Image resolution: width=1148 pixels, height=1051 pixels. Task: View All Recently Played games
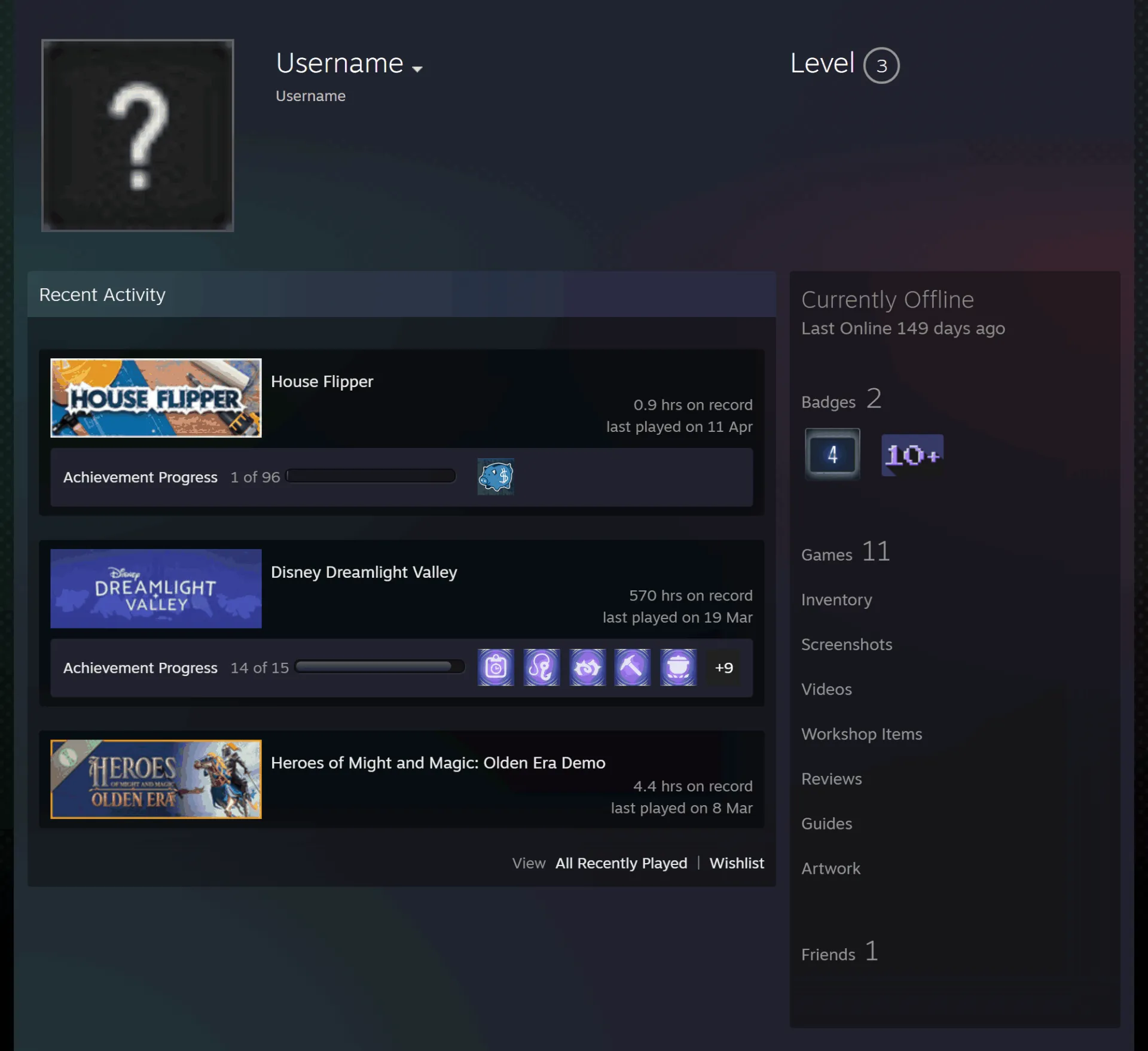pyautogui.click(x=621, y=863)
